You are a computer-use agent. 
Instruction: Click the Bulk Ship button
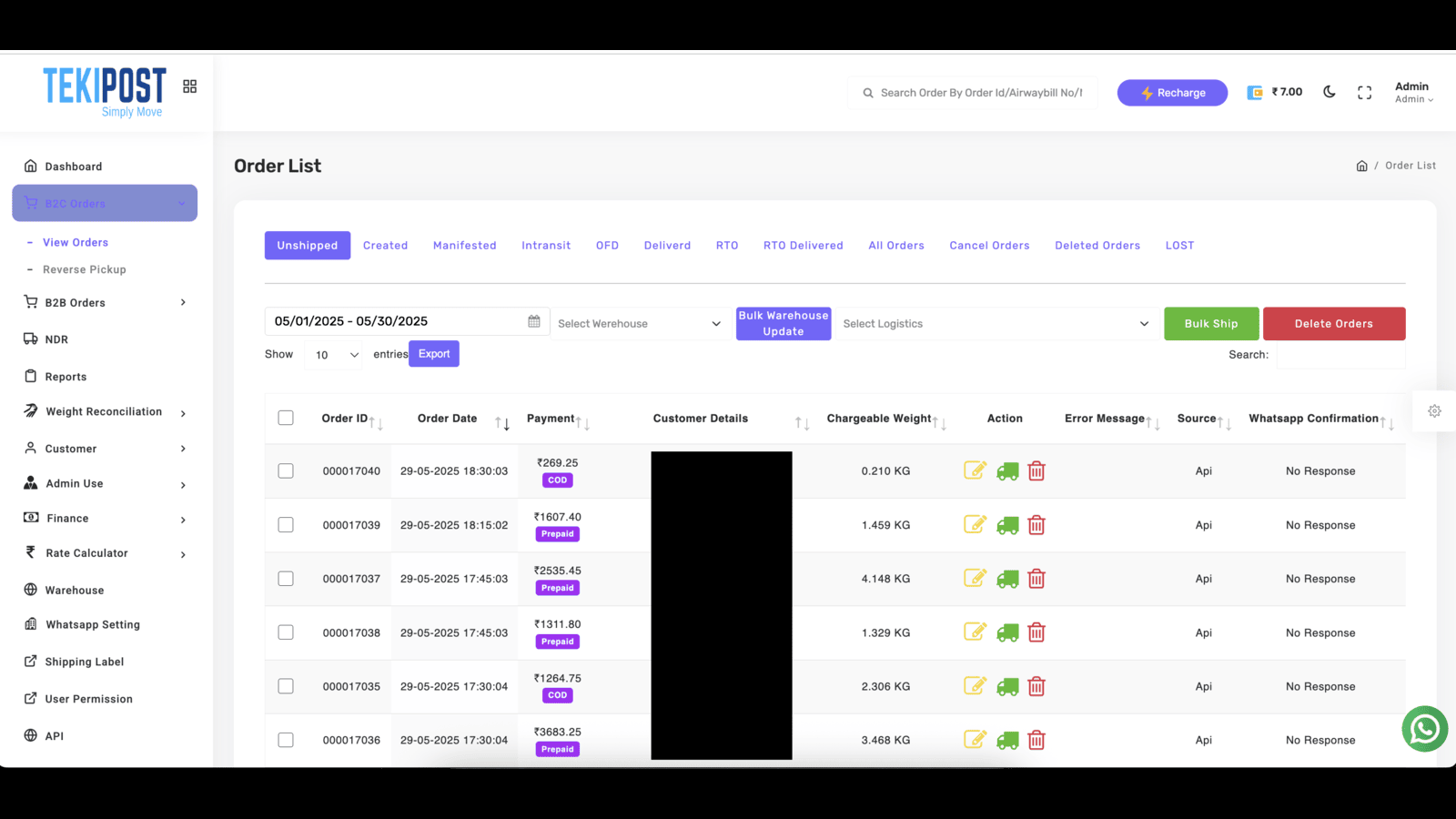pyautogui.click(x=1211, y=323)
